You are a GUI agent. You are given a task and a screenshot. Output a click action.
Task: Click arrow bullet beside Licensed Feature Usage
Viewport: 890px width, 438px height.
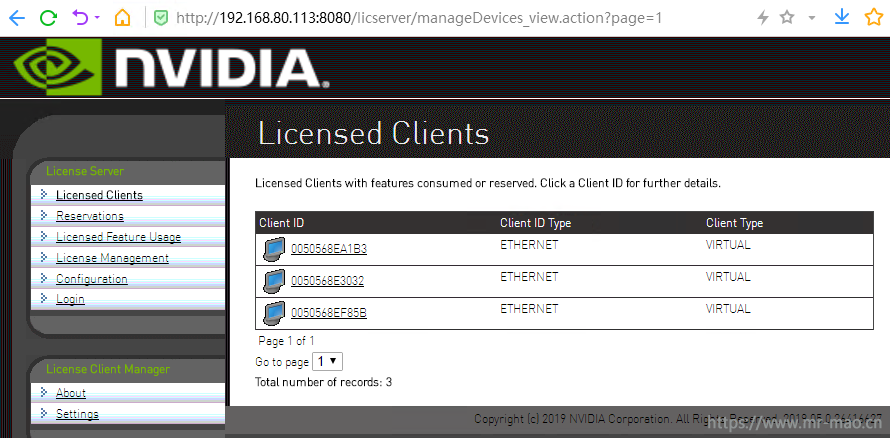[x=44, y=236]
